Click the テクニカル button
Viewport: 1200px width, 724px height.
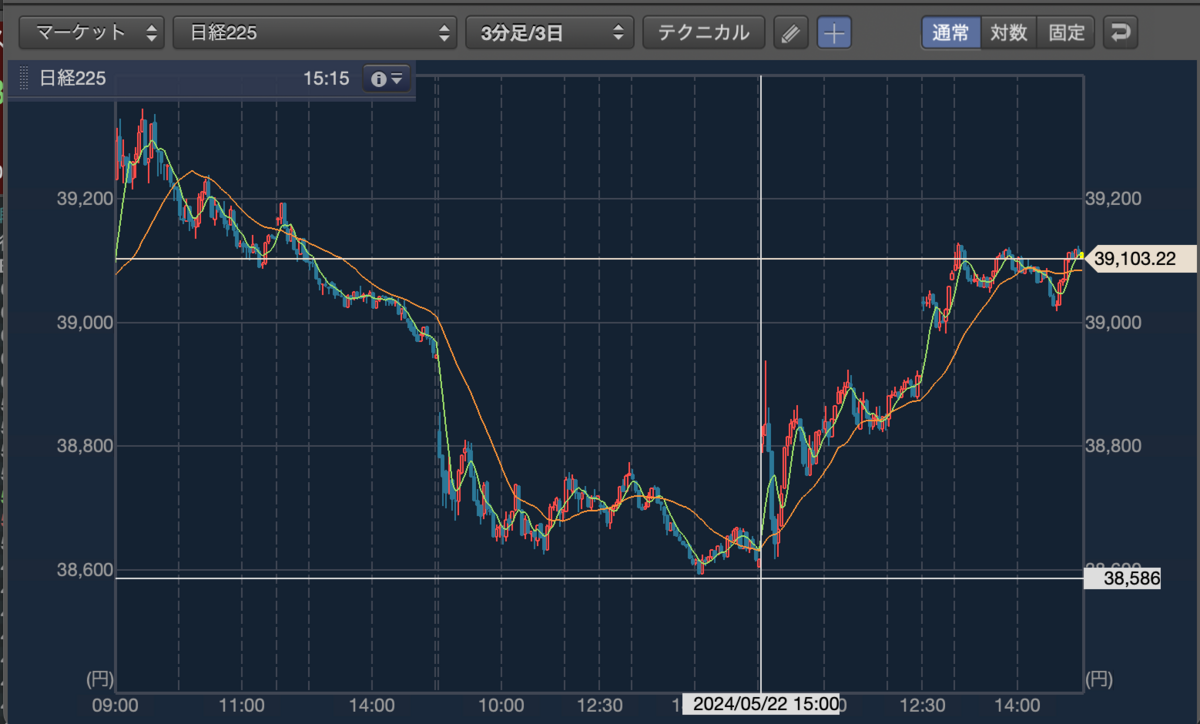(703, 32)
